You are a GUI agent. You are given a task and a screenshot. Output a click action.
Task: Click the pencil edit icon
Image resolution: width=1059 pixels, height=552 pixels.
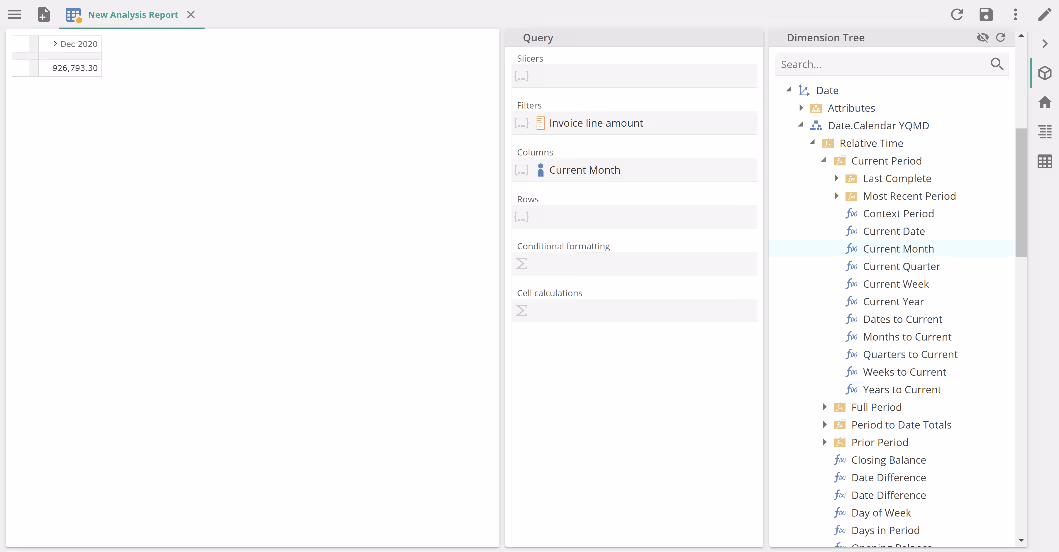coord(1044,15)
